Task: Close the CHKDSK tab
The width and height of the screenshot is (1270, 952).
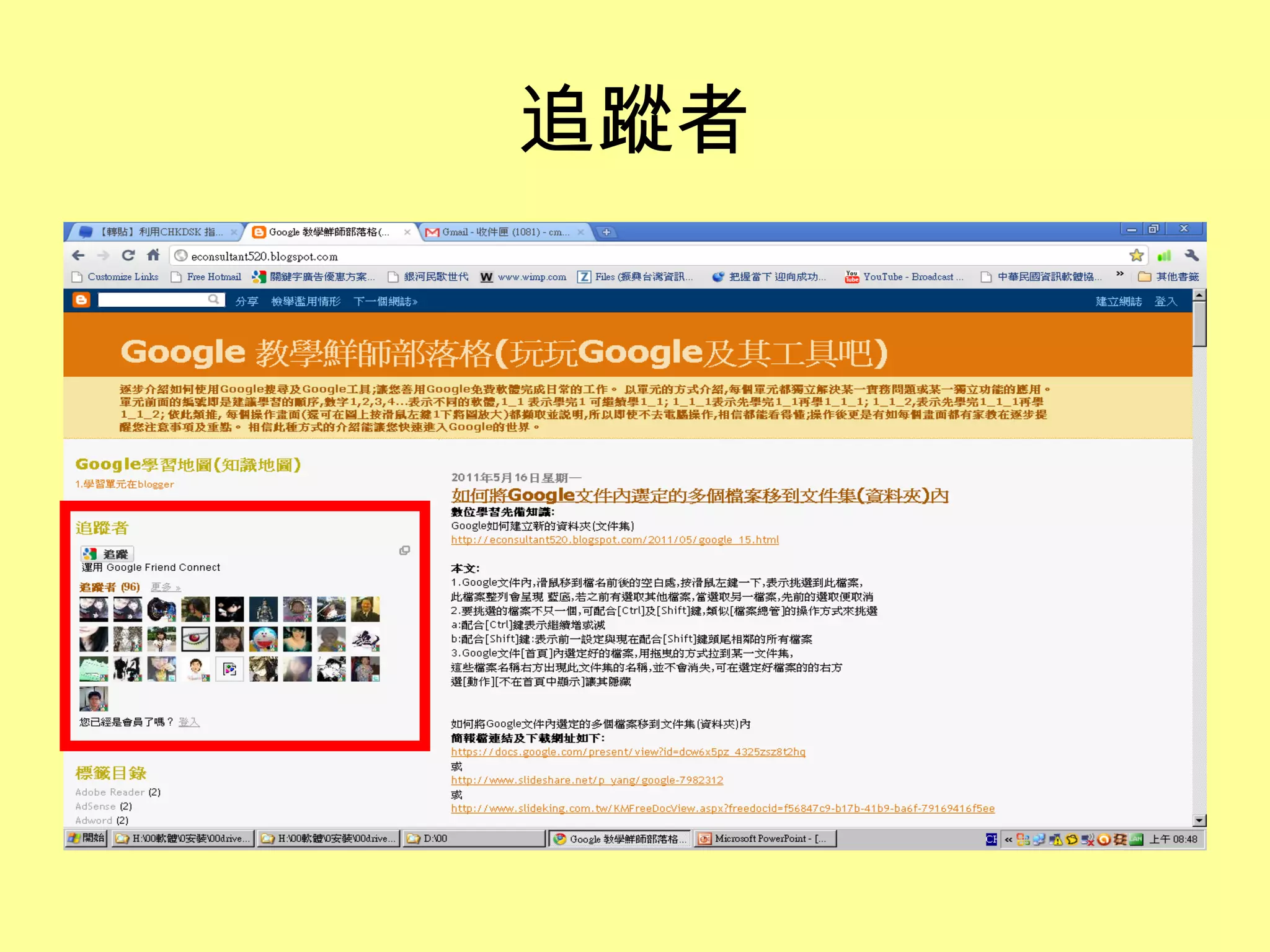Action: [234, 232]
